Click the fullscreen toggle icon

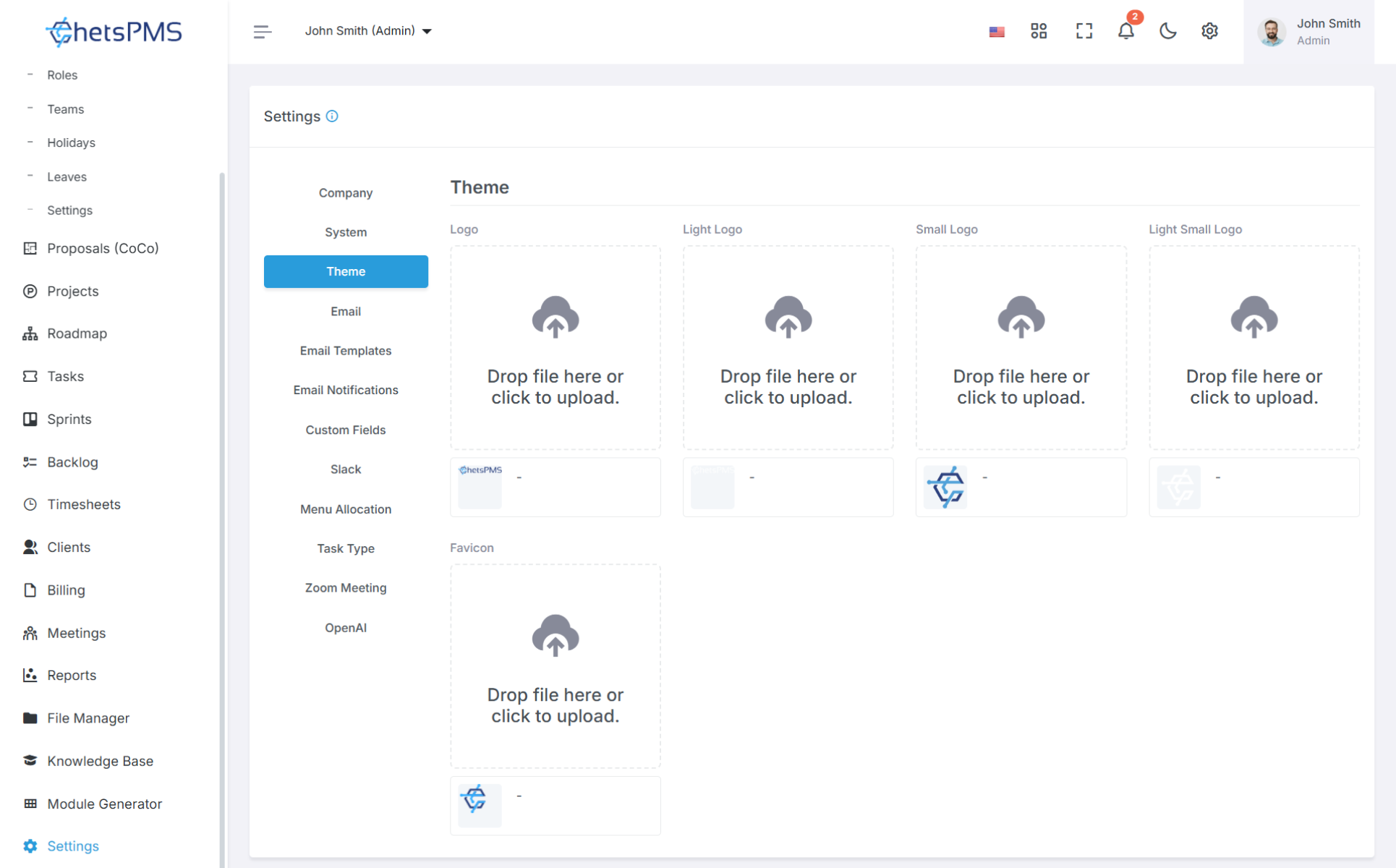click(1084, 31)
